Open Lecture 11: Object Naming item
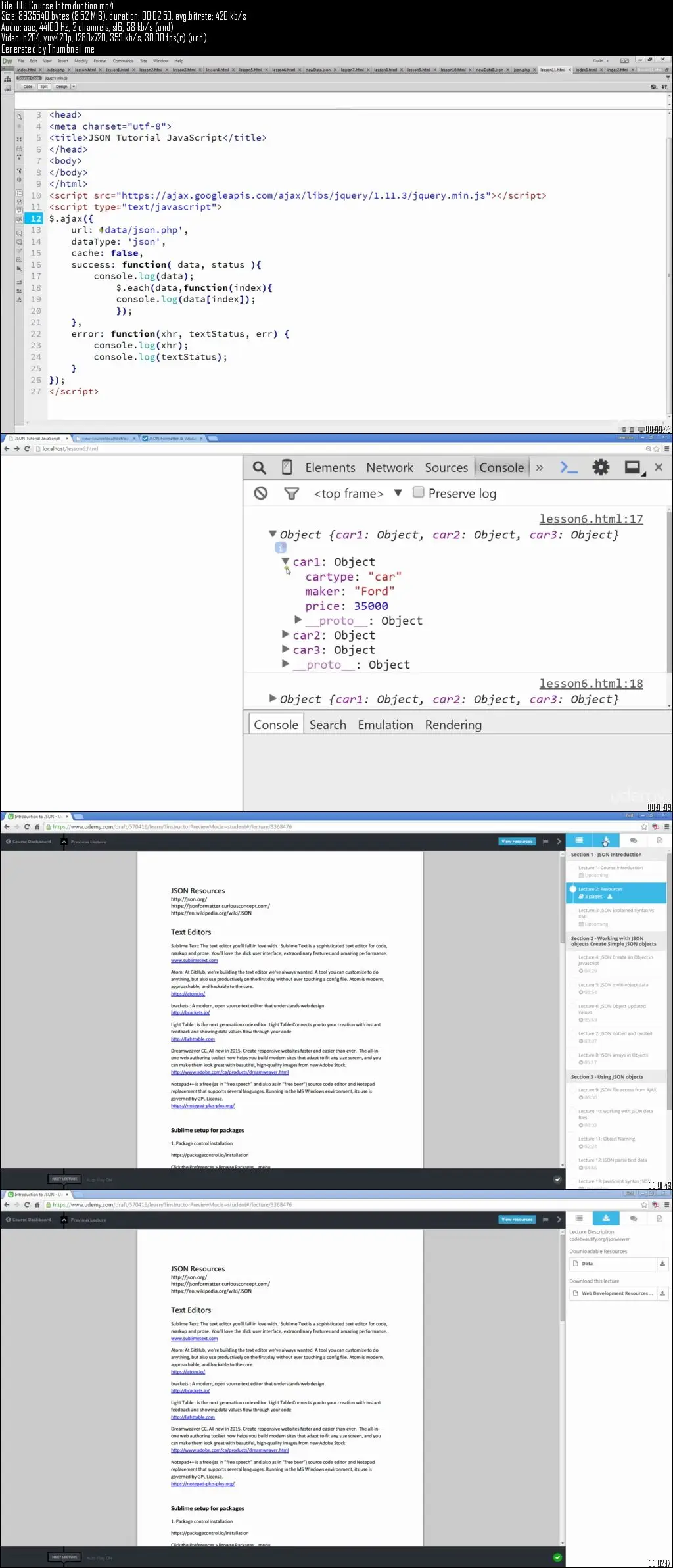 pyautogui.click(x=616, y=1142)
